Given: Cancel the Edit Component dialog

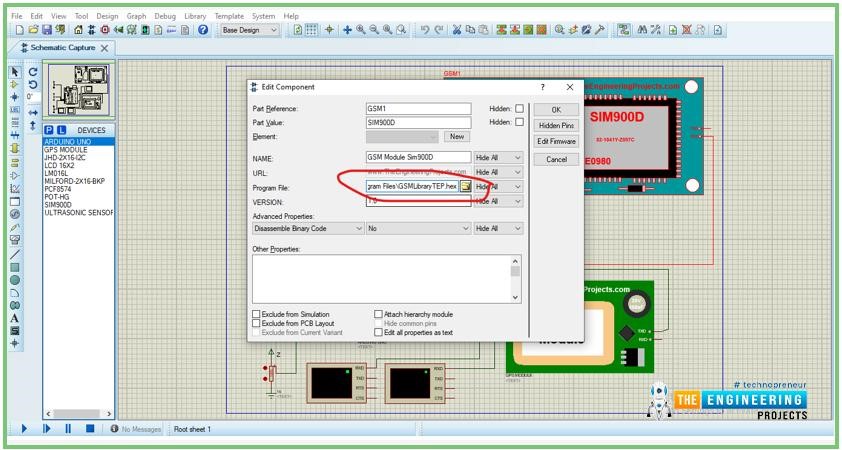Looking at the screenshot, I should 556,159.
